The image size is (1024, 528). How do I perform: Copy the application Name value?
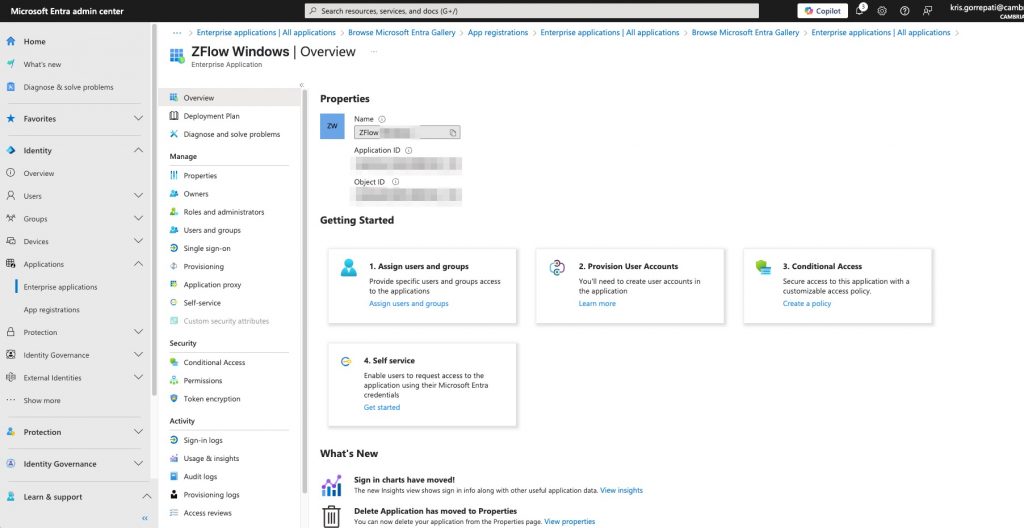pyautogui.click(x=453, y=133)
